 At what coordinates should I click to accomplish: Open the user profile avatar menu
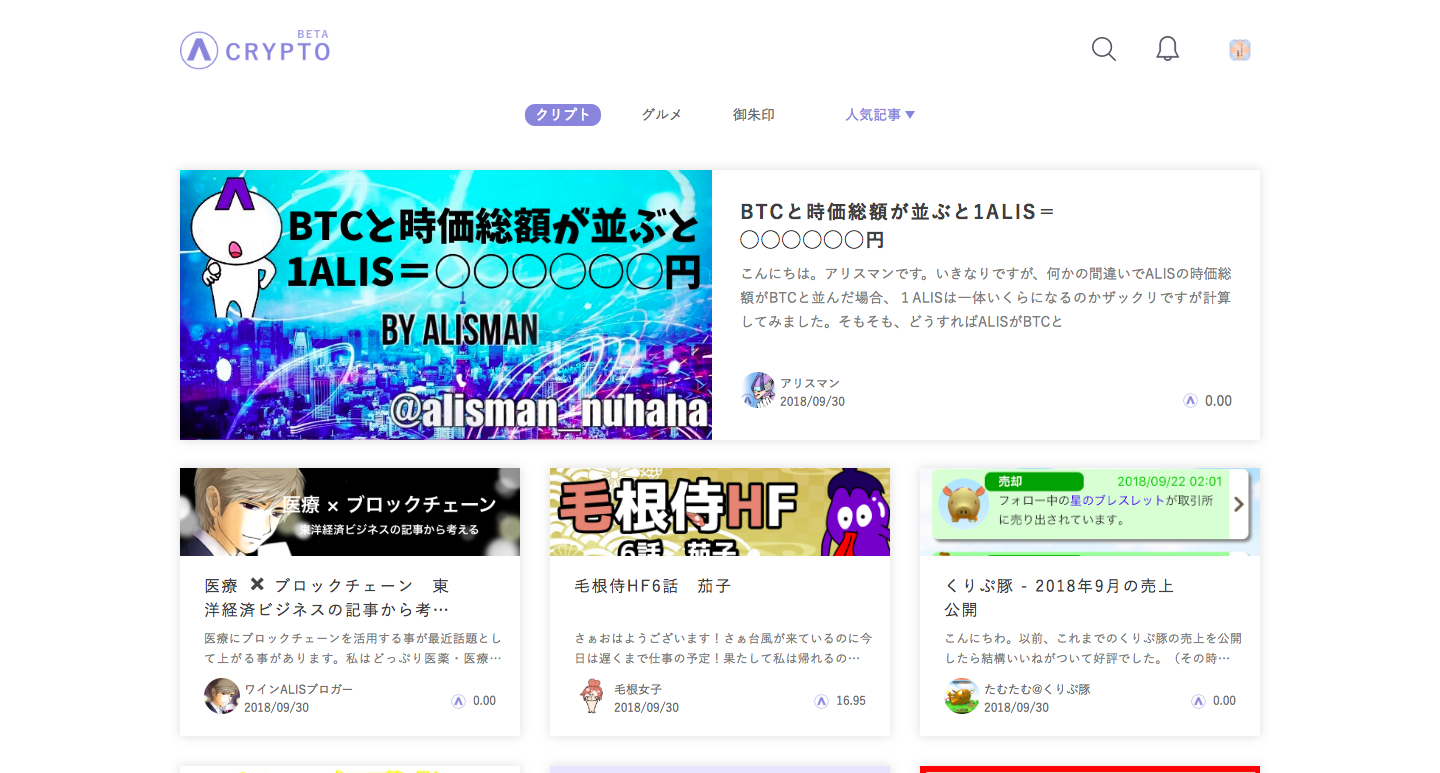(1240, 50)
